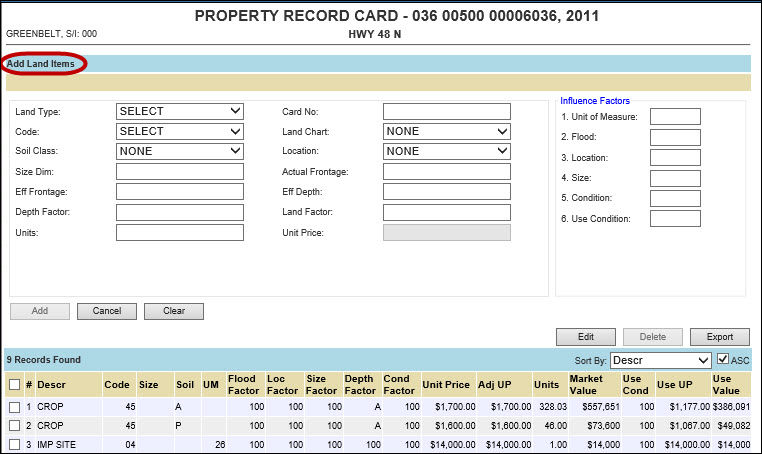Viewport: 762px width, 454px height.
Task: Click the Market Value column header
Action: (586, 384)
